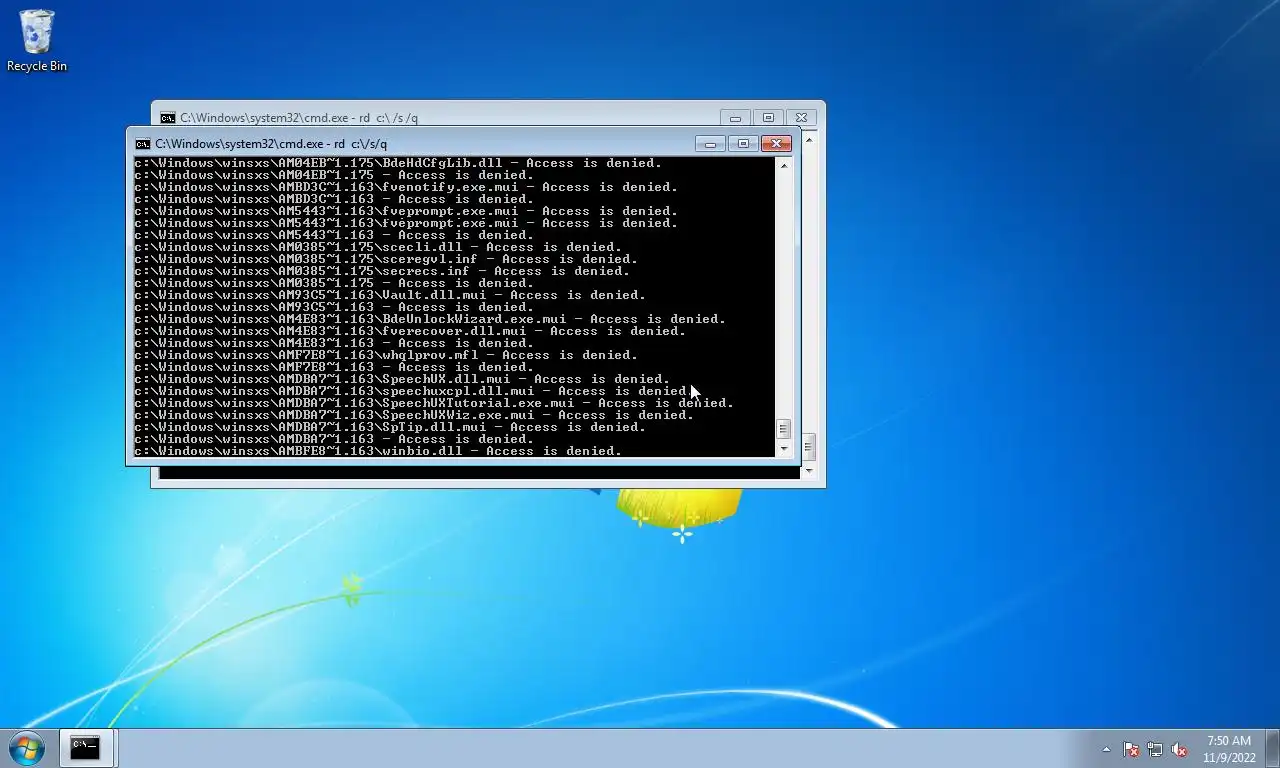Click the back cmd scrollbar up arrow
Screen dimensions: 1280x768
(809, 139)
